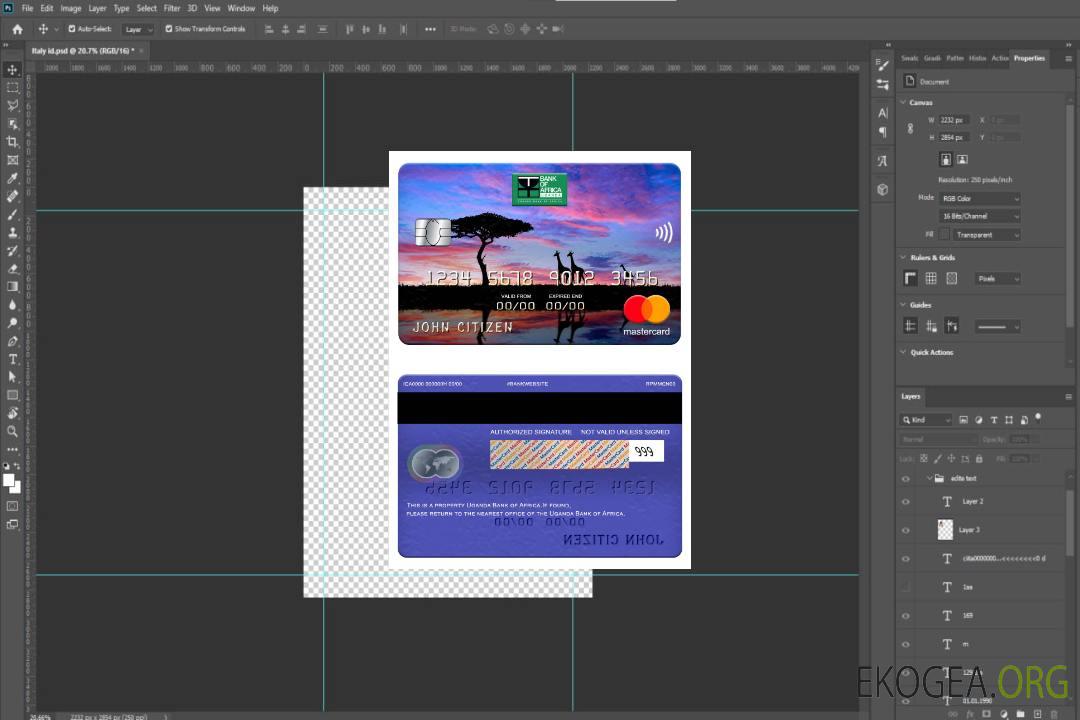Click the Layer 3 layer name
The height and width of the screenshot is (720, 1080).
pyautogui.click(x=969, y=530)
